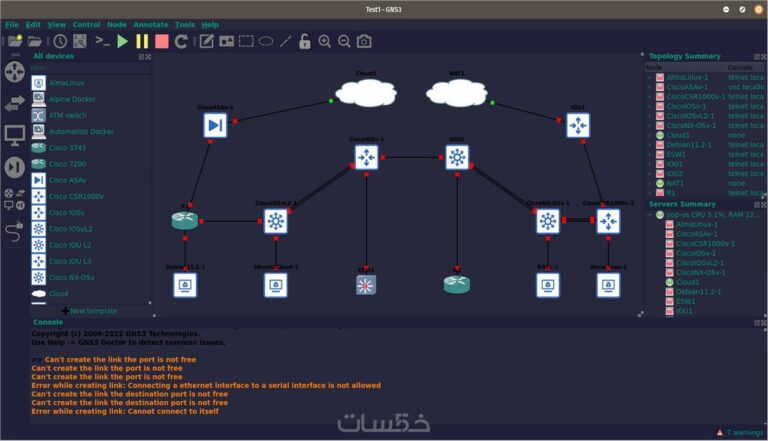
Task: Create a new blank project from toolbar
Action: pyautogui.click(x=15, y=41)
